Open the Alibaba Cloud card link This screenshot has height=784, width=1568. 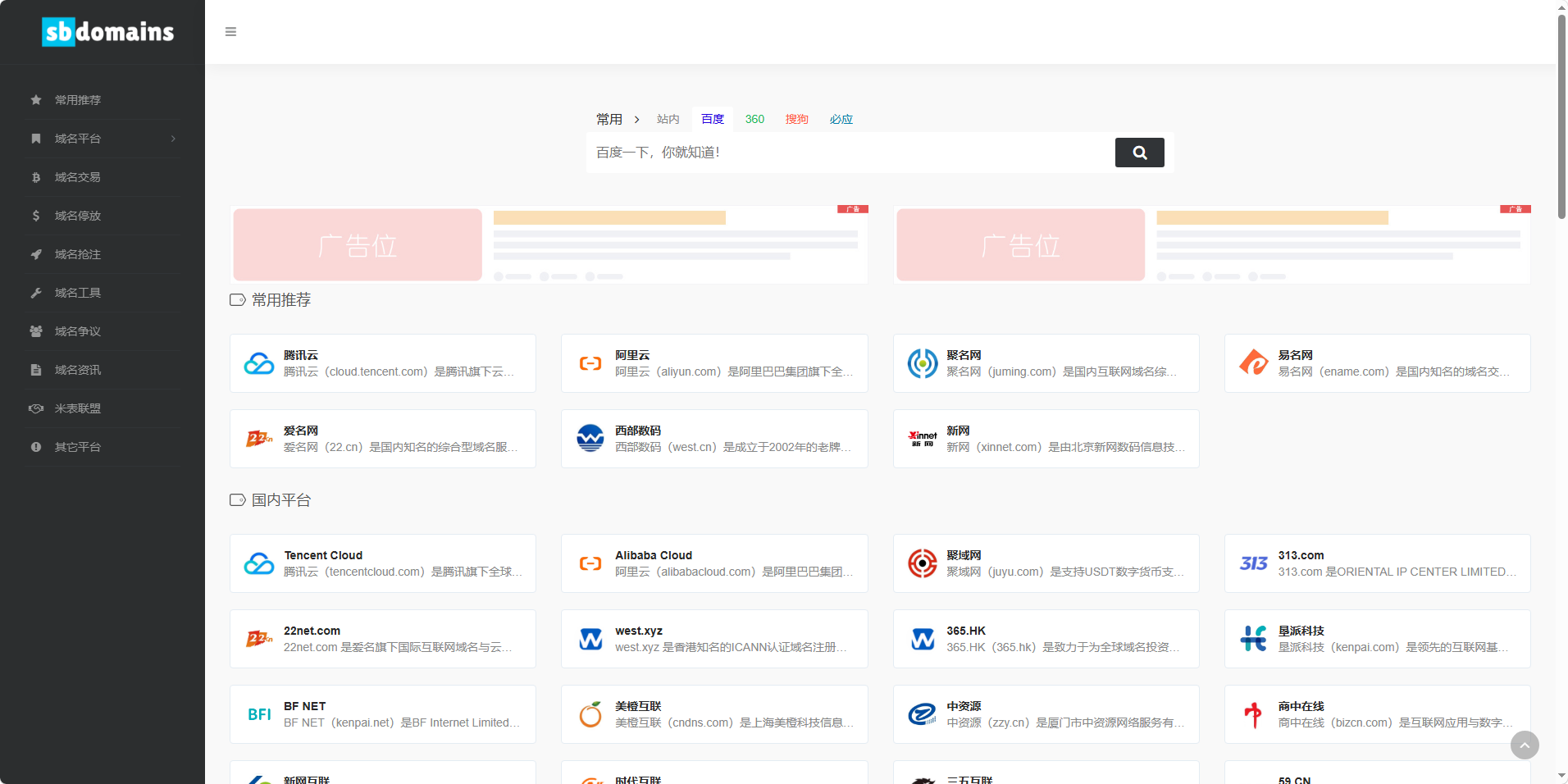click(714, 563)
